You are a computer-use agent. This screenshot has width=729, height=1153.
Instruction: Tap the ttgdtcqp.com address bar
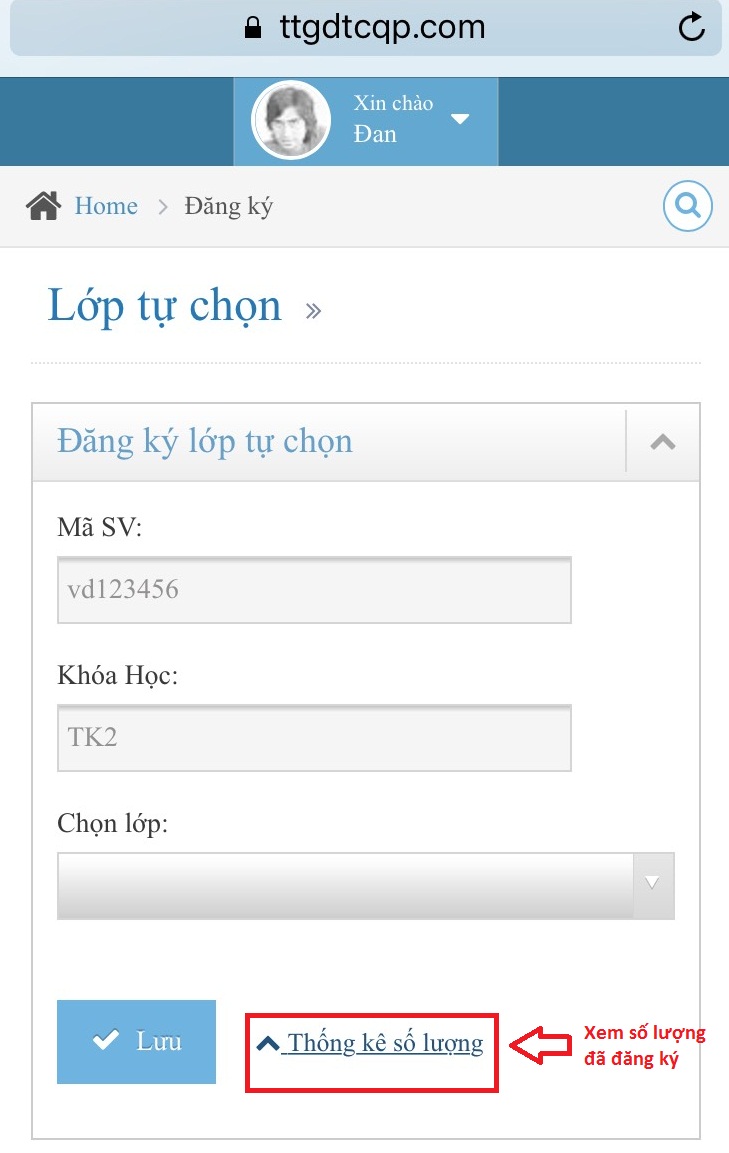pyautogui.click(x=366, y=28)
